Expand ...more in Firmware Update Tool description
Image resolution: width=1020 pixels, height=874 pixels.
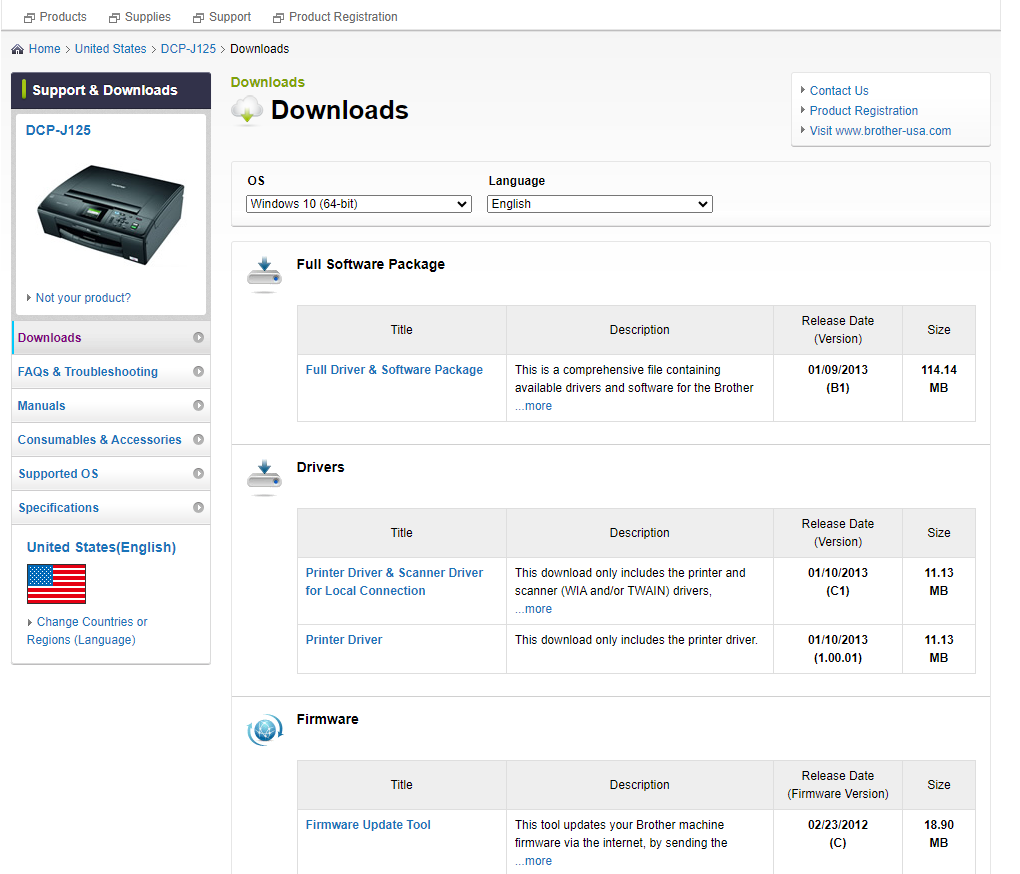click(533, 861)
